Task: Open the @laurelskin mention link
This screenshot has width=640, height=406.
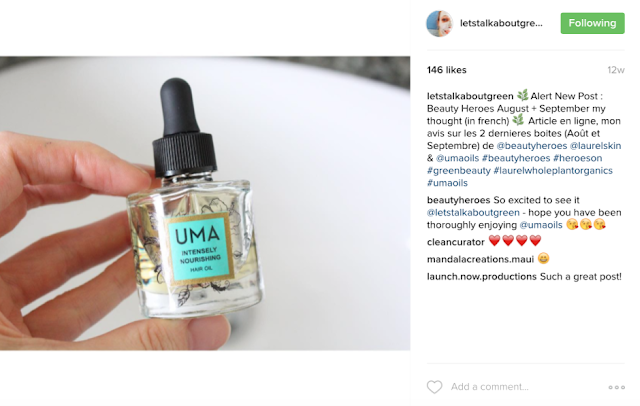Action: point(595,146)
